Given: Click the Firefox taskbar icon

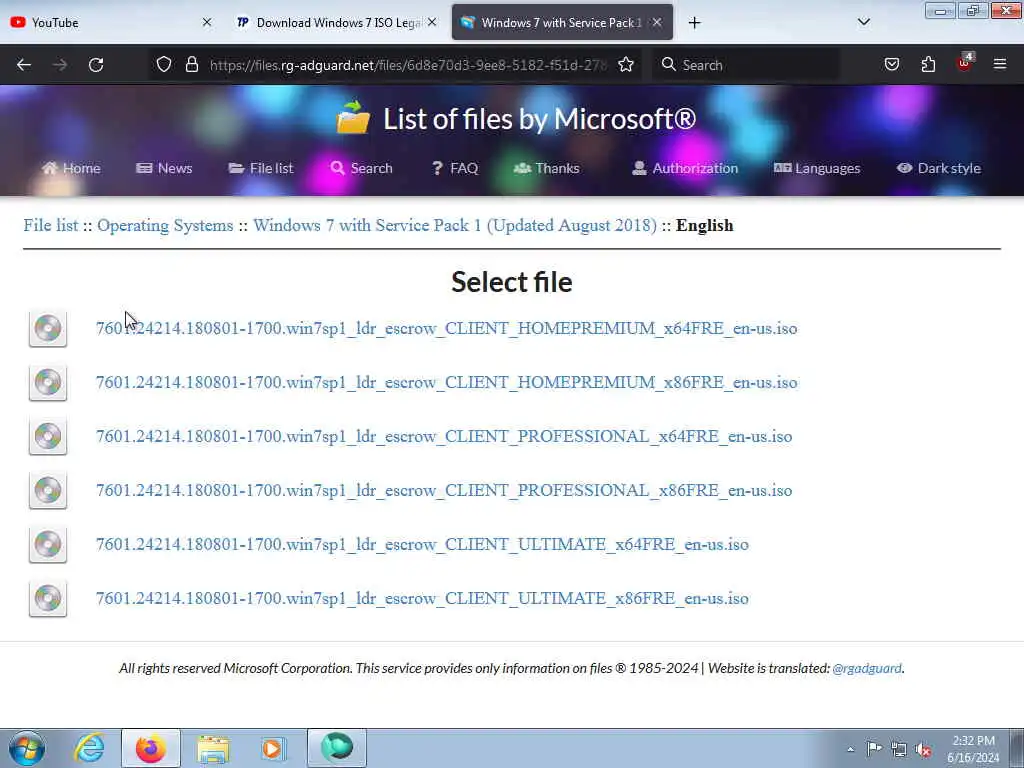Looking at the screenshot, I should point(151,748).
